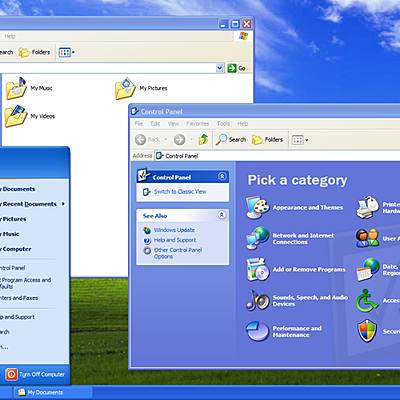Click Add or Remove Programs link text
The height and width of the screenshot is (400, 400).
(309, 270)
